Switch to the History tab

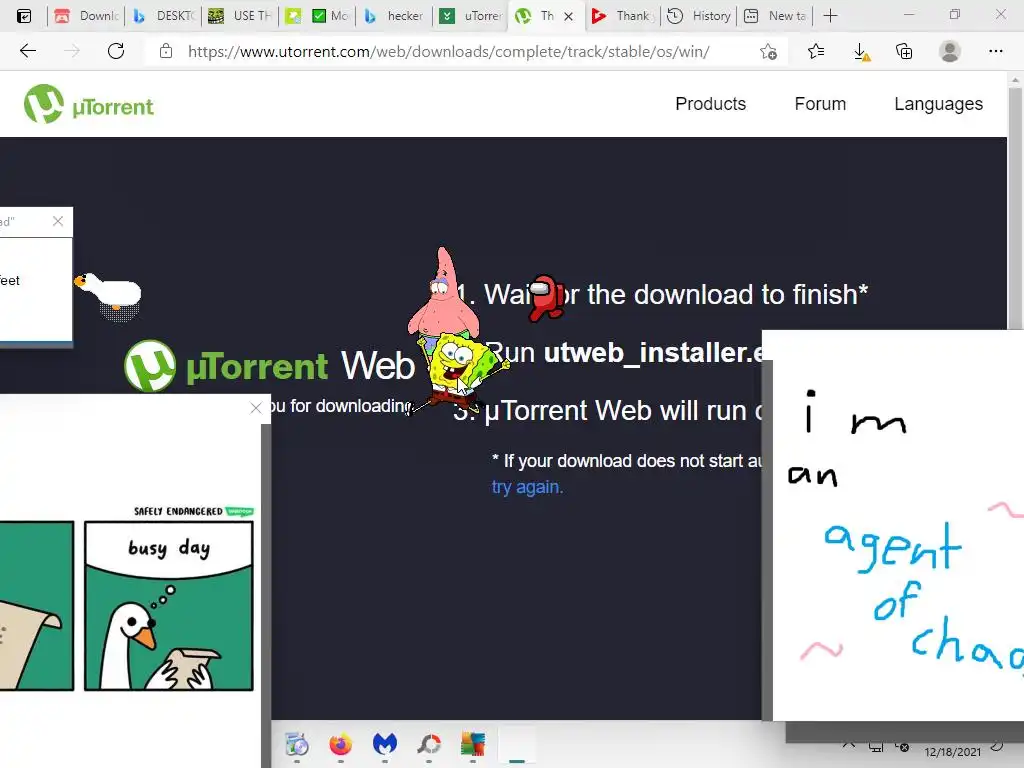[699, 16]
